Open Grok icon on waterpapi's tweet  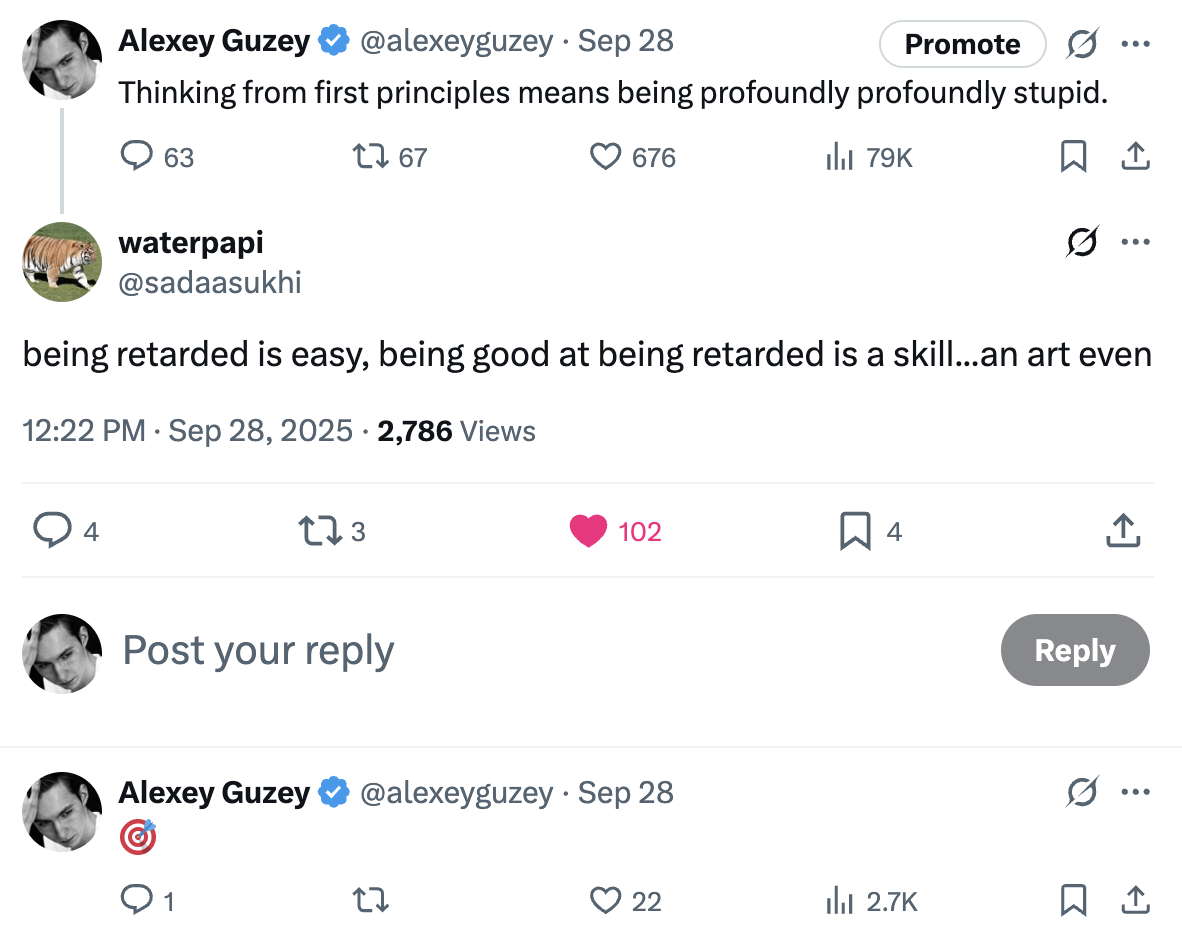tap(1081, 242)
